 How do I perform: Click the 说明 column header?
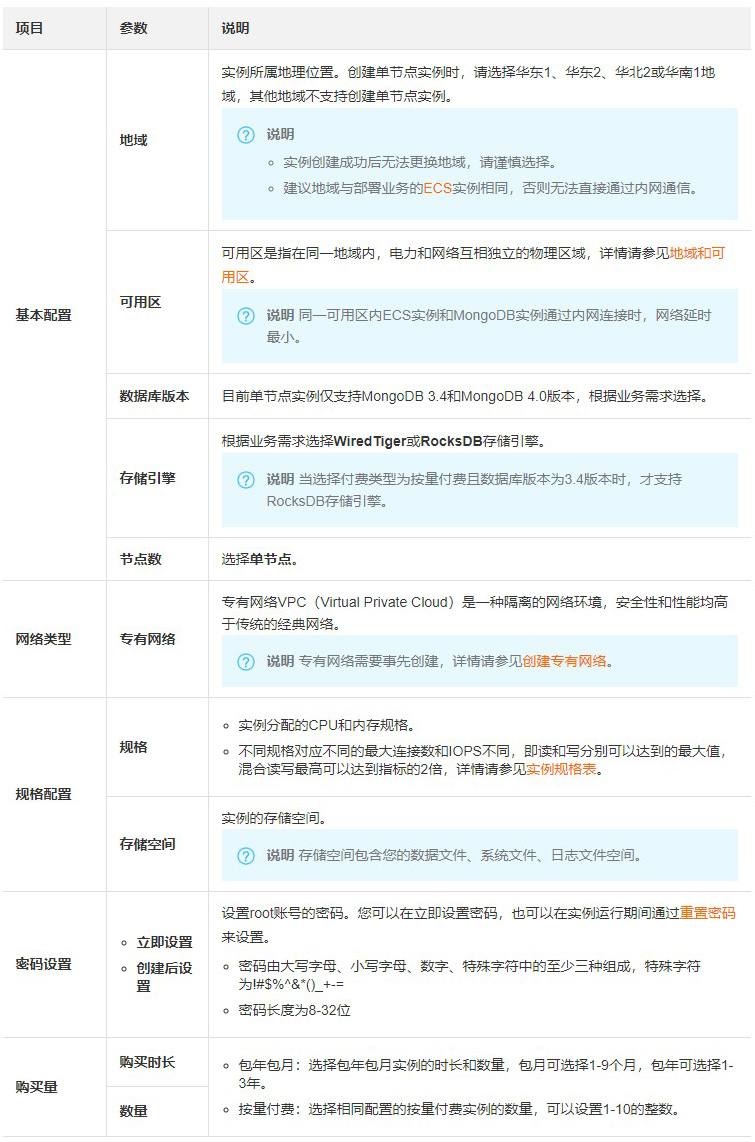coord(235,28)
